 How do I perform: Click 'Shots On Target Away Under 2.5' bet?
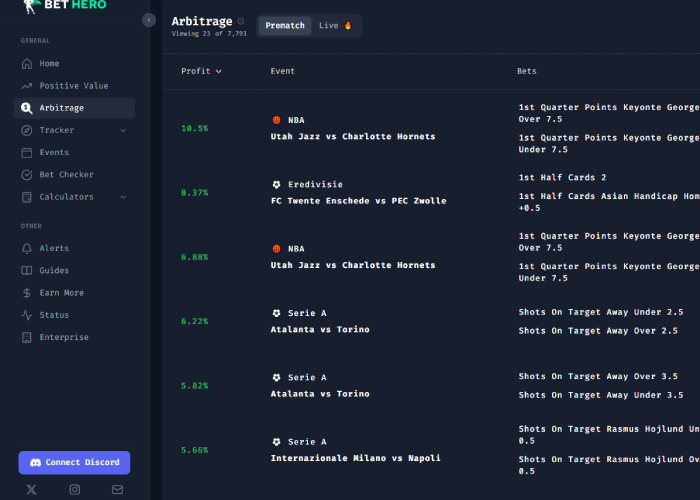pyautogui.click(x=600, y=312)
